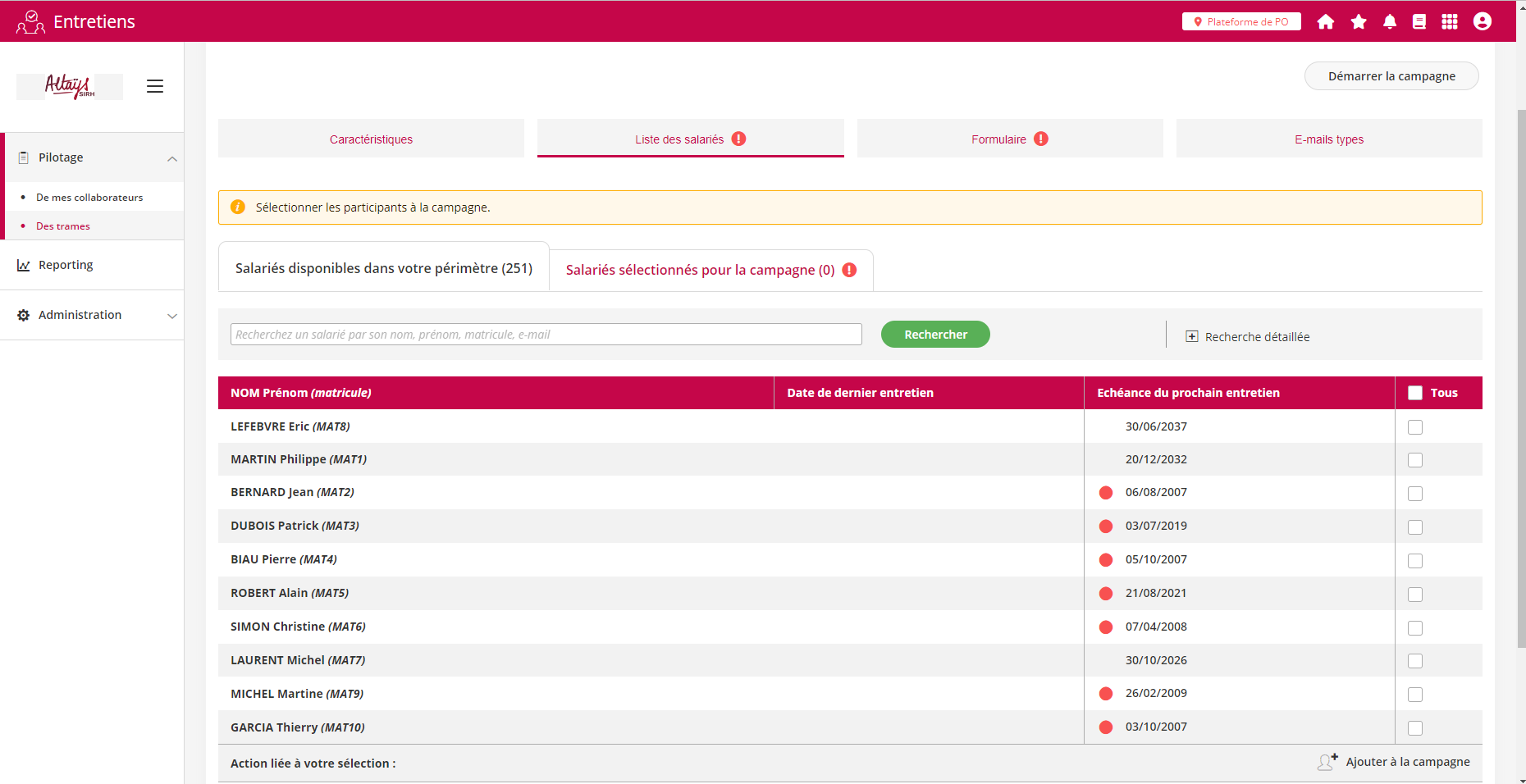The image size is (1526, 784).
Task: Click the home icon in top bar
Action: pos(1325,22)
